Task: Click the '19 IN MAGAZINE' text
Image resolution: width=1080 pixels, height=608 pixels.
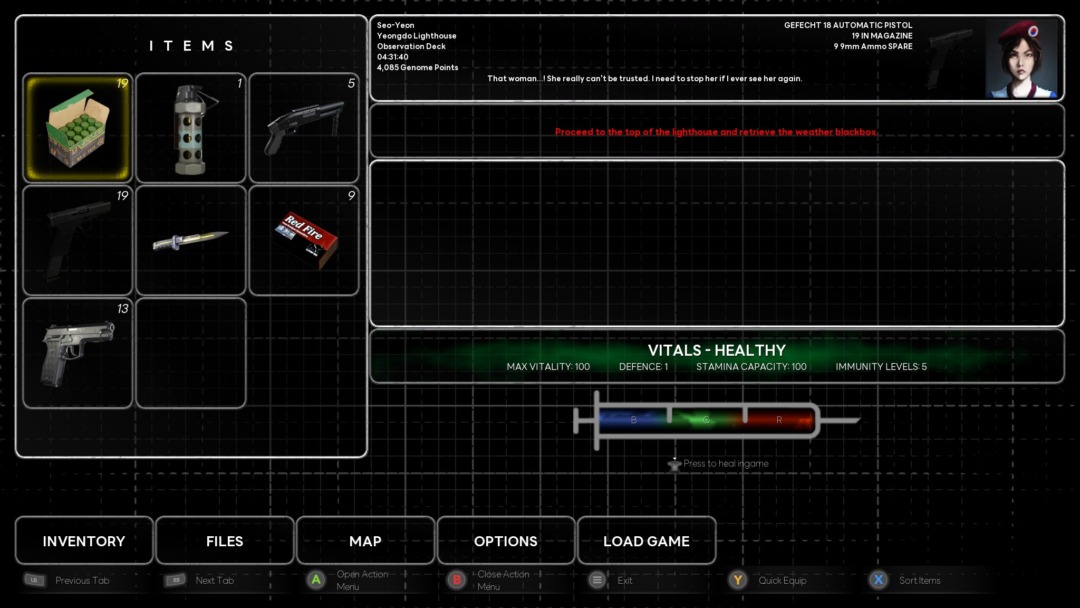Action: 882,36
